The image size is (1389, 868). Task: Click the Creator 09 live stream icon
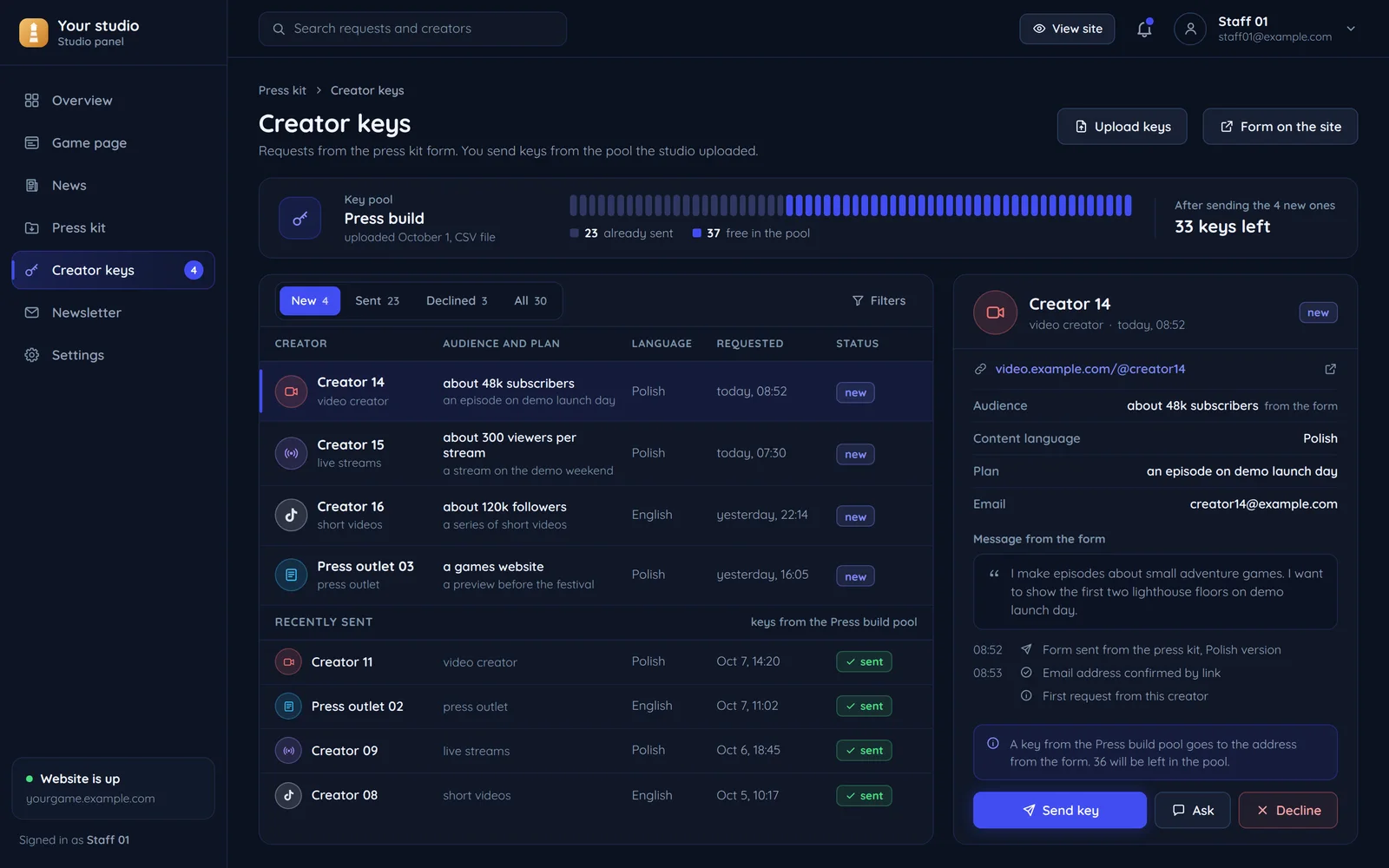[x=288, y=751]
